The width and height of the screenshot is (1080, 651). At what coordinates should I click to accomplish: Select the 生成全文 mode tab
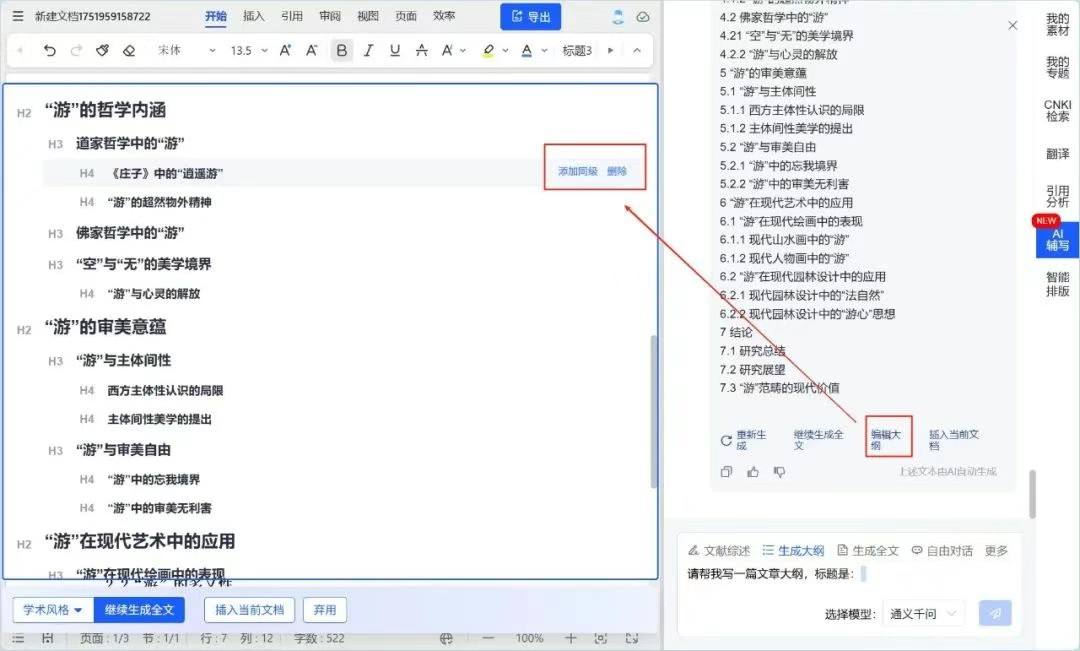point(868,550)
